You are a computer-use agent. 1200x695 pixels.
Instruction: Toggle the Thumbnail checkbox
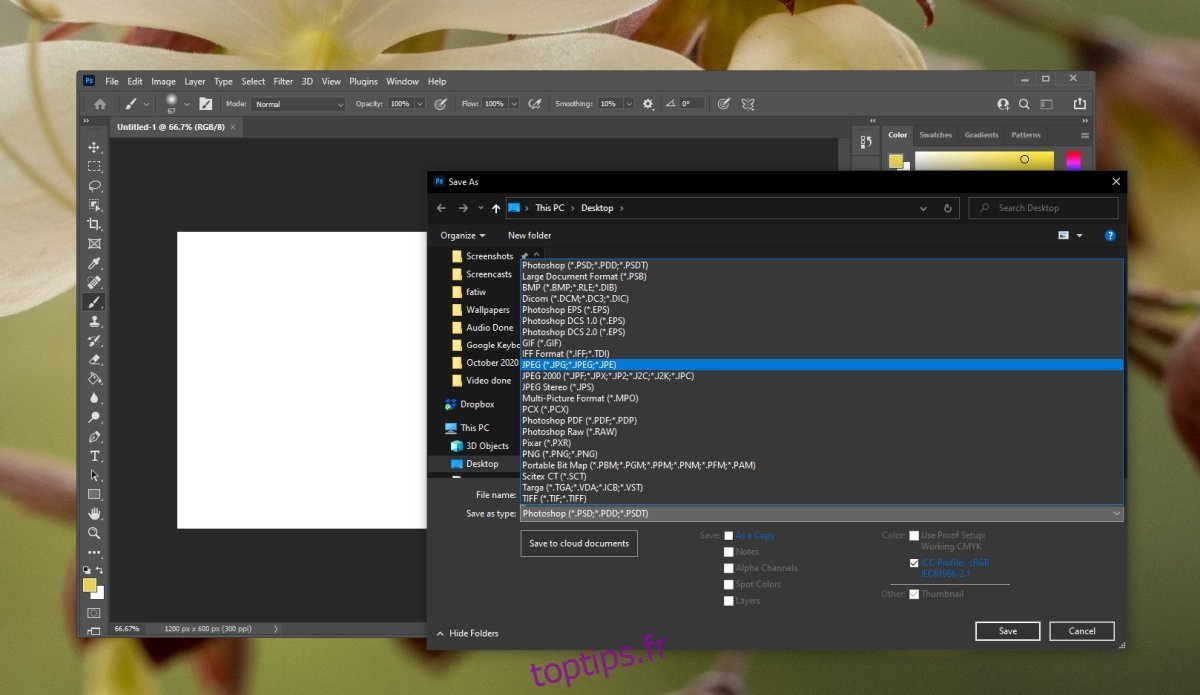pos(914,594)
